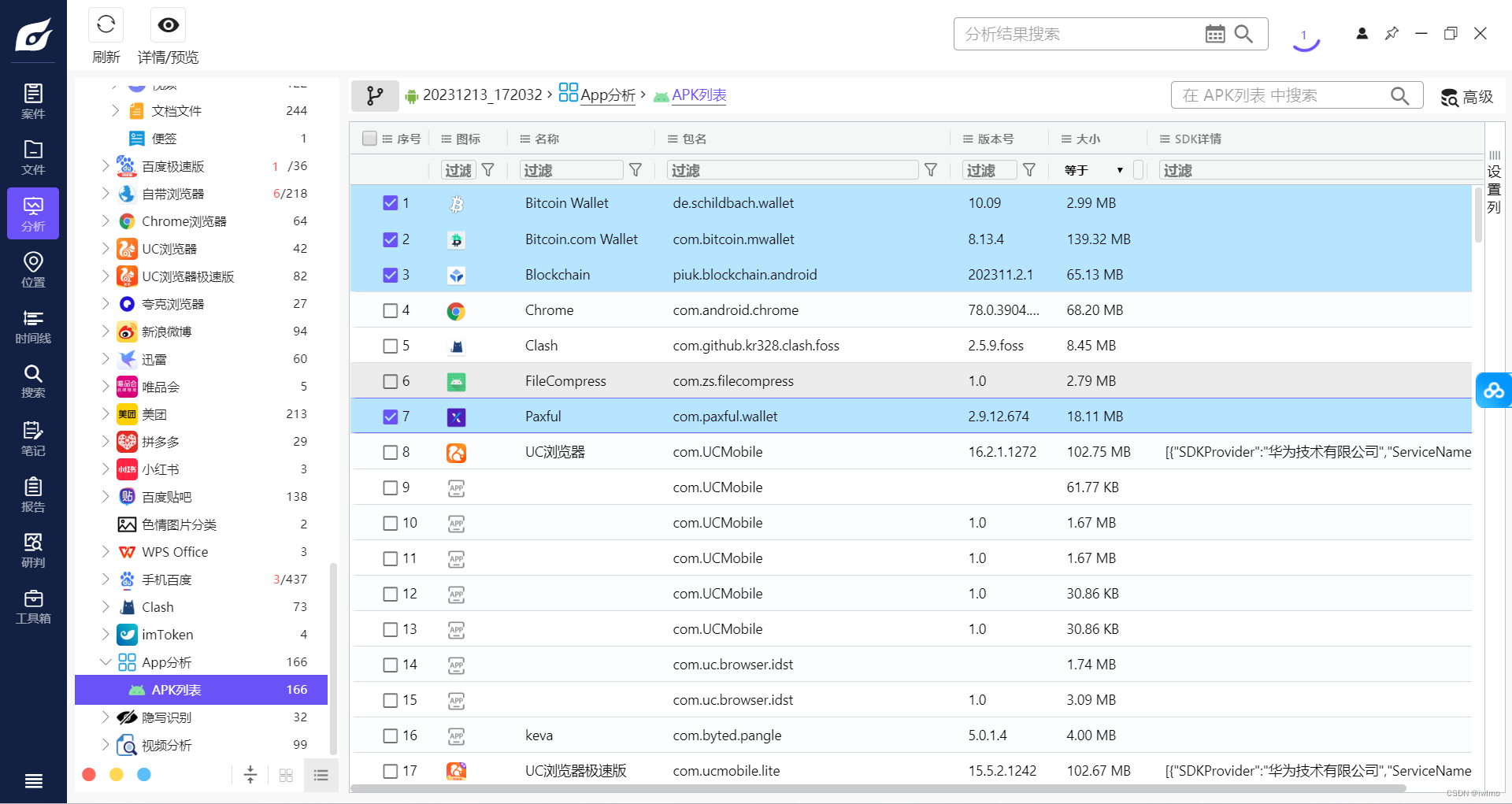Toggle the select-all checkbox in header
This screenshot has width=1512, height=804.
click(x=369, y=139)
